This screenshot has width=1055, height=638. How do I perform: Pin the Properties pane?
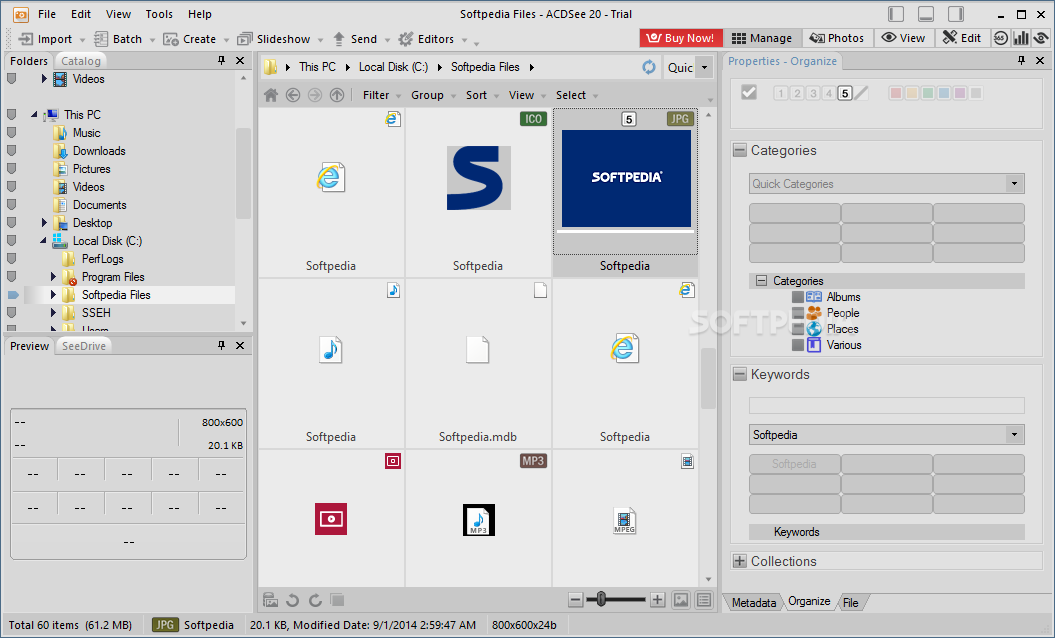(x=1021, y=61)
